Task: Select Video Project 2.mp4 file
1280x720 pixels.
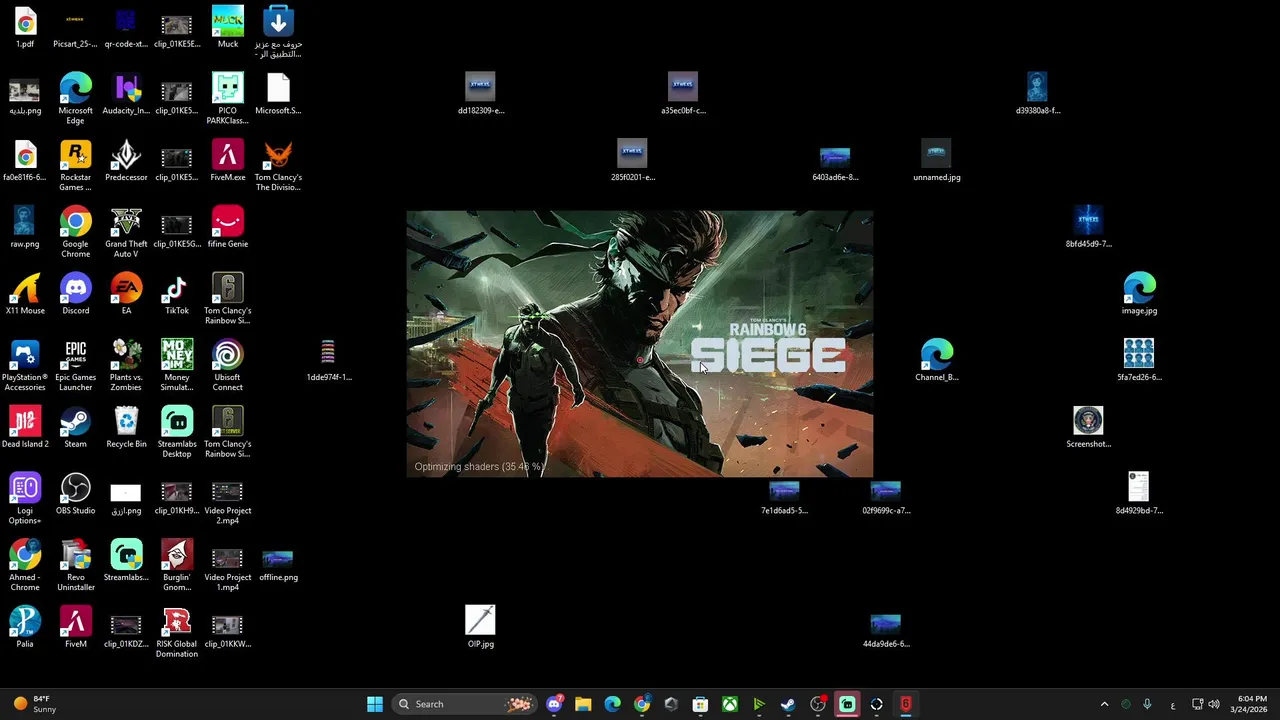Action: point(228,498)
